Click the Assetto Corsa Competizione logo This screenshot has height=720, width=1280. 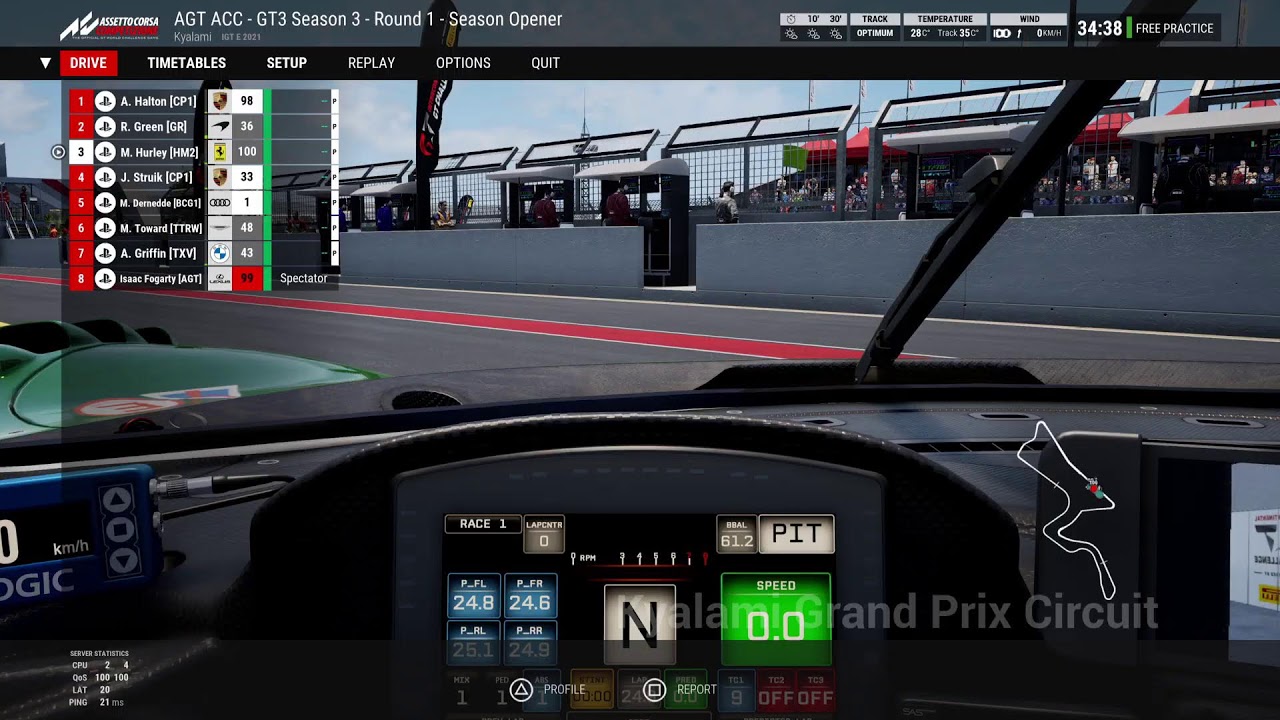pyautogui.click(x=110, y=25)
